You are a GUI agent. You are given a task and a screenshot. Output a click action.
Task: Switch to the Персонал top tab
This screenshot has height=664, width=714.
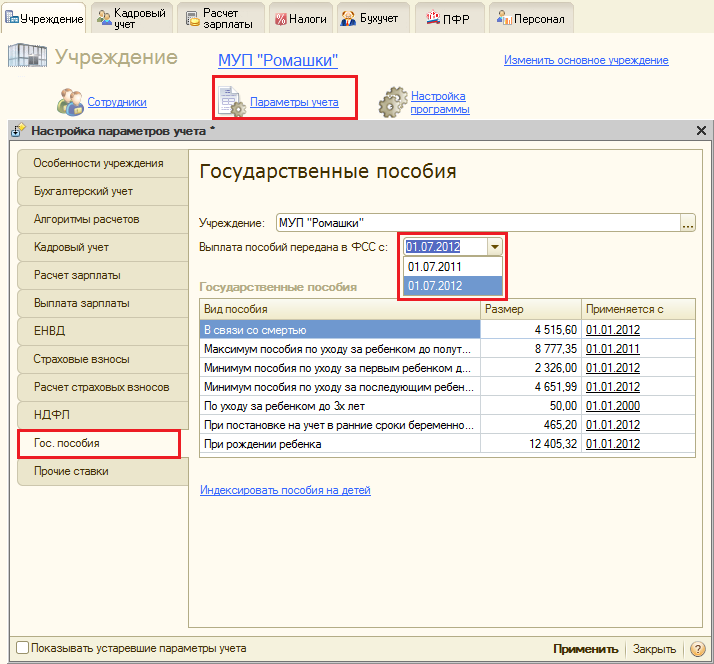click(x=531, y=19)
